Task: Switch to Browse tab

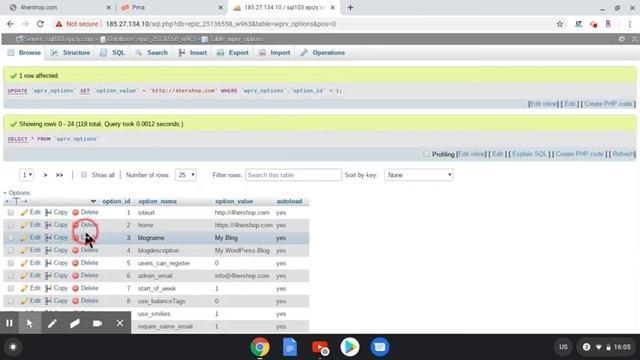Action: [x=24, y=53]
